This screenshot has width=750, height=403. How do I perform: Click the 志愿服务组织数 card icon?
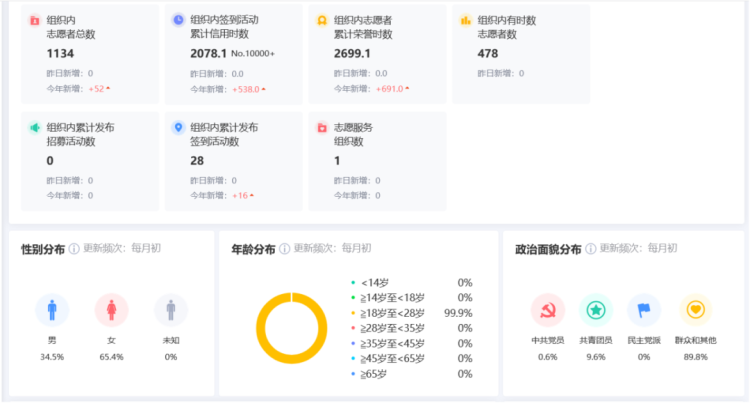(x=322, y=128)
